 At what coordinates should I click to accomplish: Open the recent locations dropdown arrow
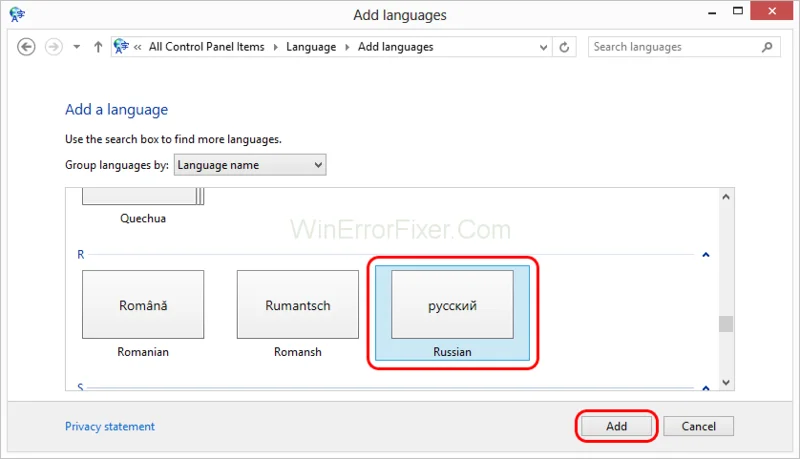click(x=77, y=48)
